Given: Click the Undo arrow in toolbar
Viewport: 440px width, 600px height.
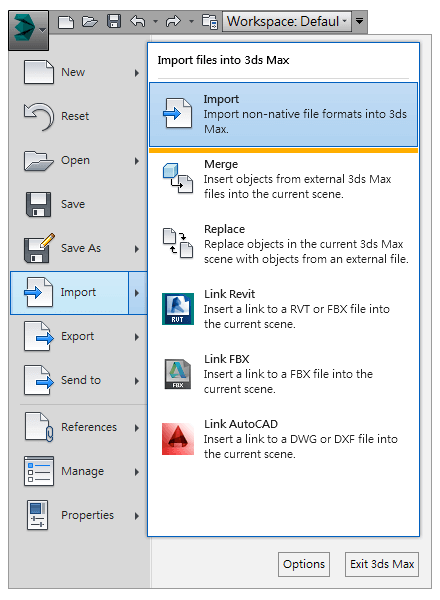Looking at the screenshot, I should click(x=137, y=21).
